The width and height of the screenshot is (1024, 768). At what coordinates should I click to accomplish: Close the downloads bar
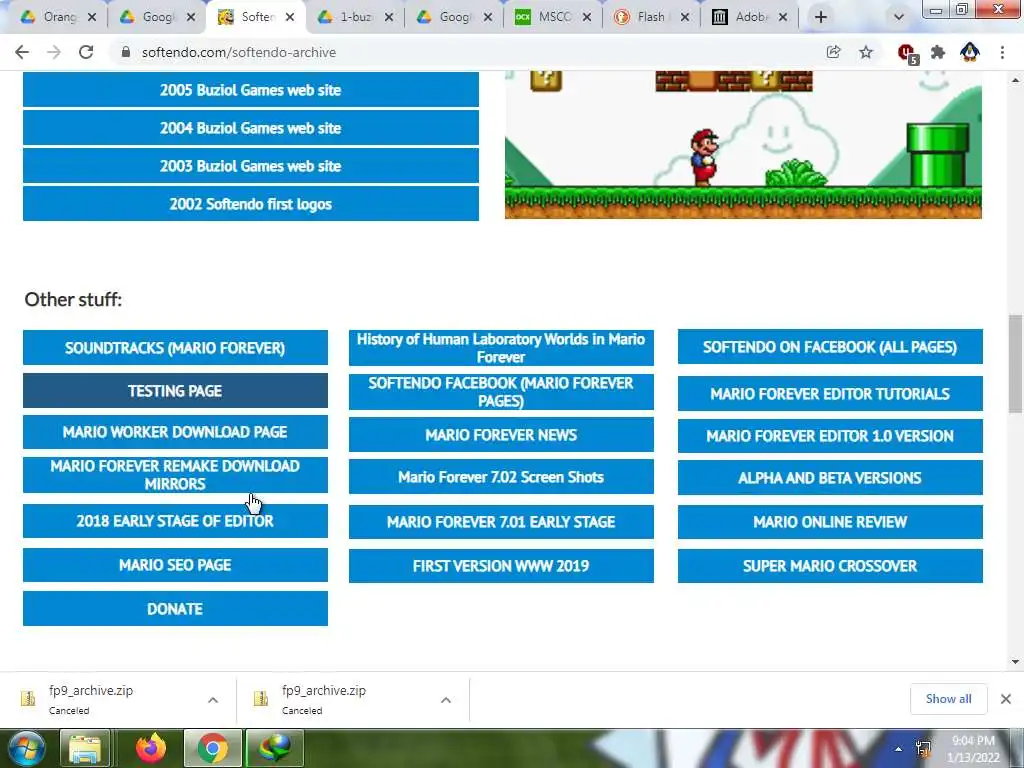click(1006, 699)
